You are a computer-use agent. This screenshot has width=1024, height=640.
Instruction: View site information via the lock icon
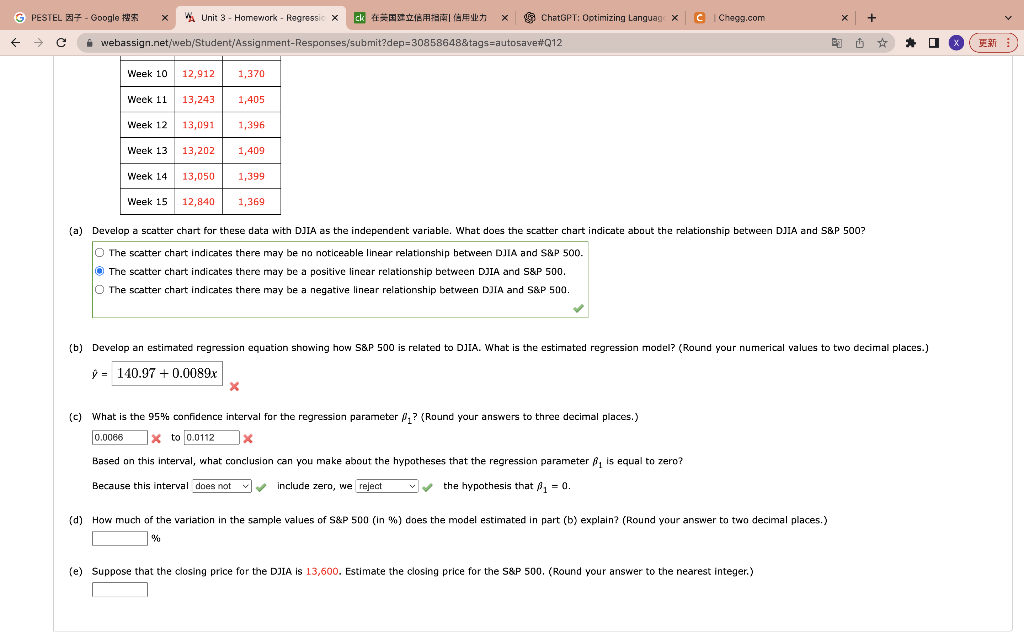(89, 43)
